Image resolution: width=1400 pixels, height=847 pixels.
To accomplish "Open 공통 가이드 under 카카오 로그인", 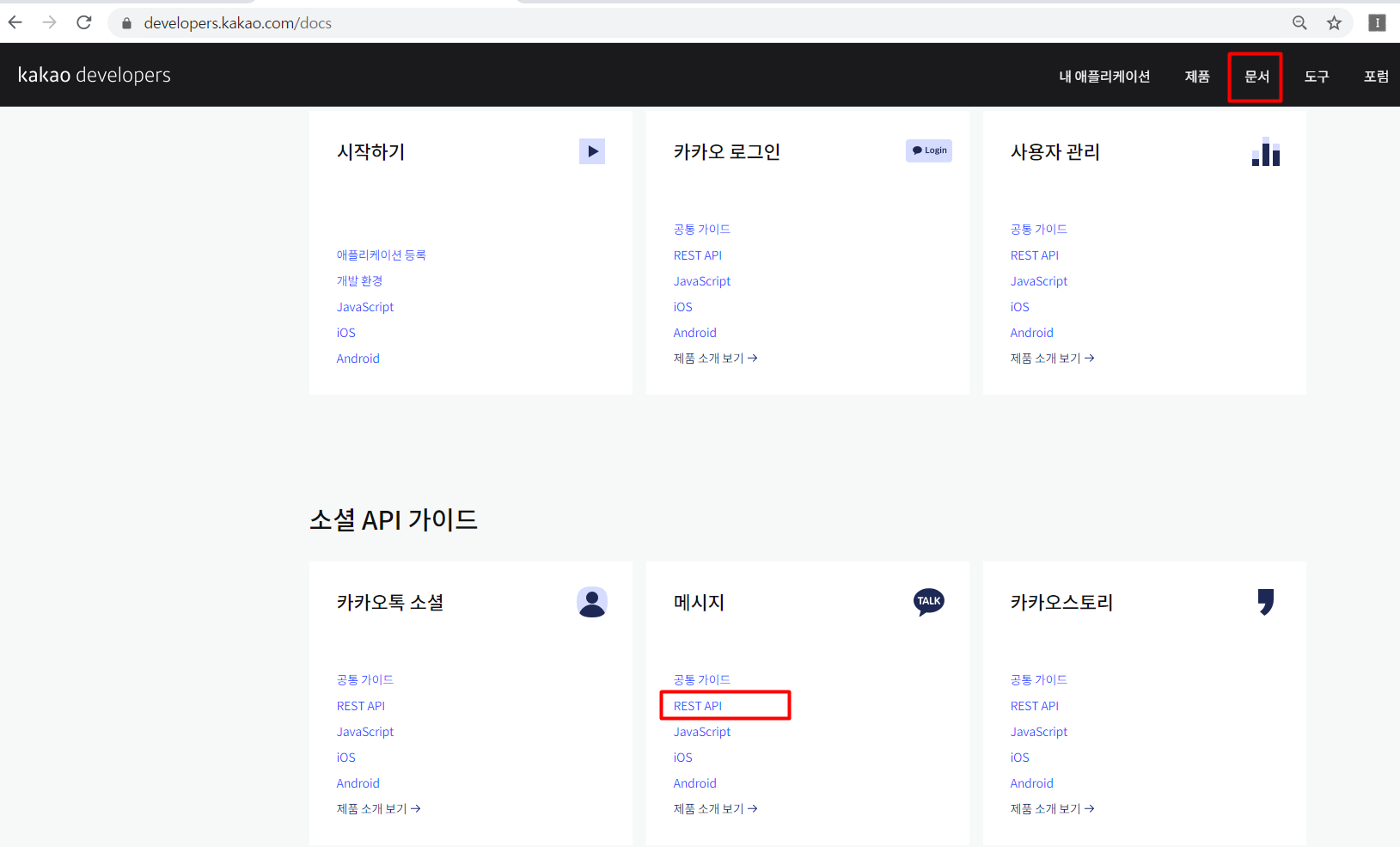I will (x=702, y=230).
